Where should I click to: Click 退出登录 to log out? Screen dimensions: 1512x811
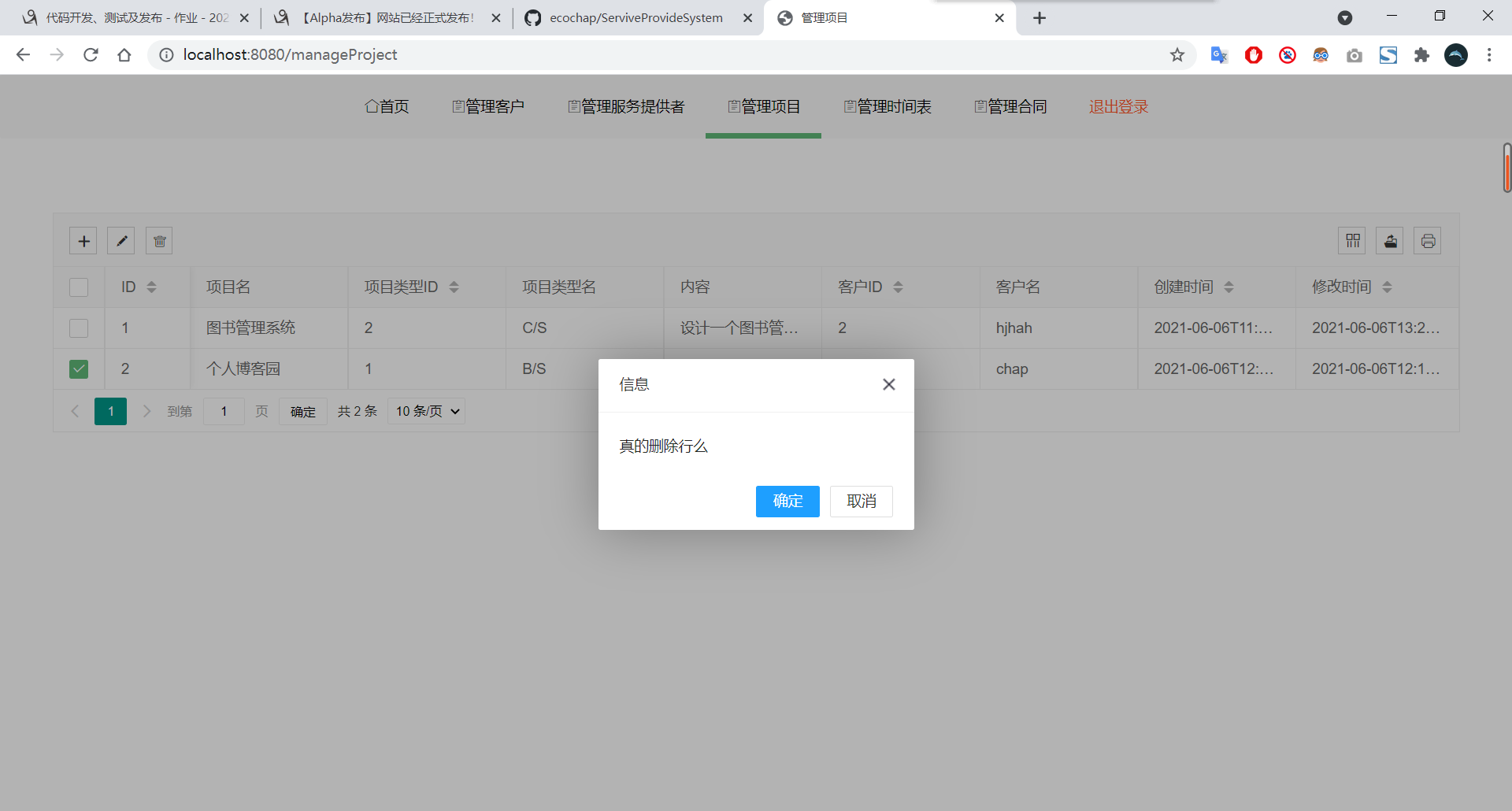tap(1118, 106)
